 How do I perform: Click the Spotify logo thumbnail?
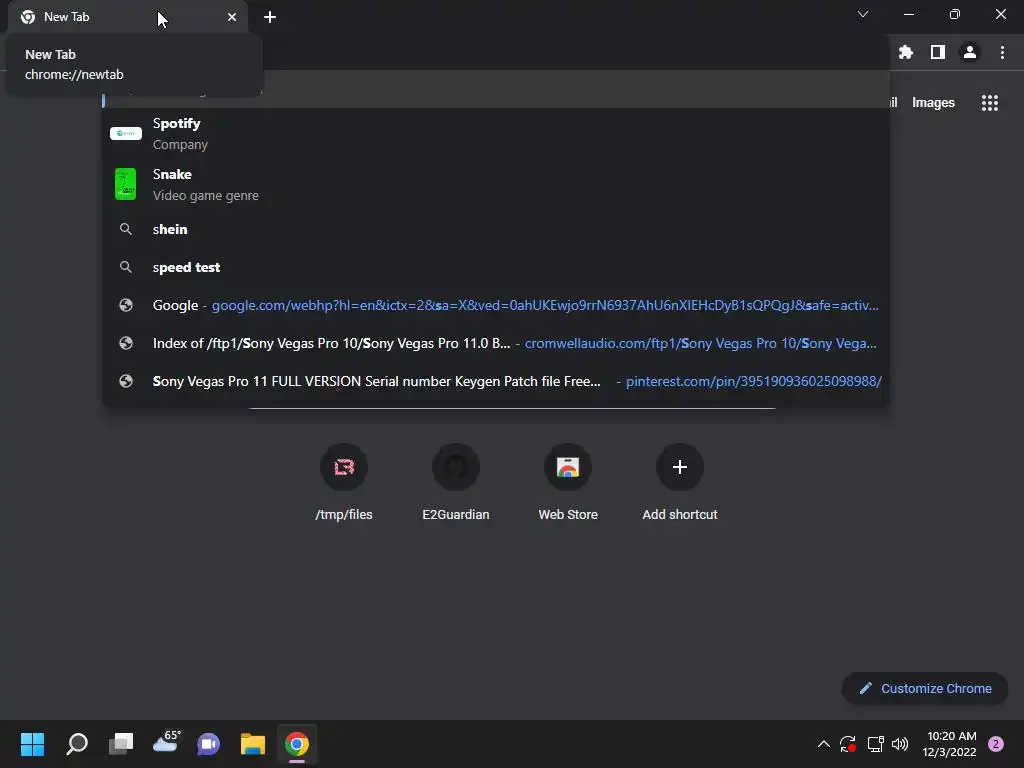[125, 133]
